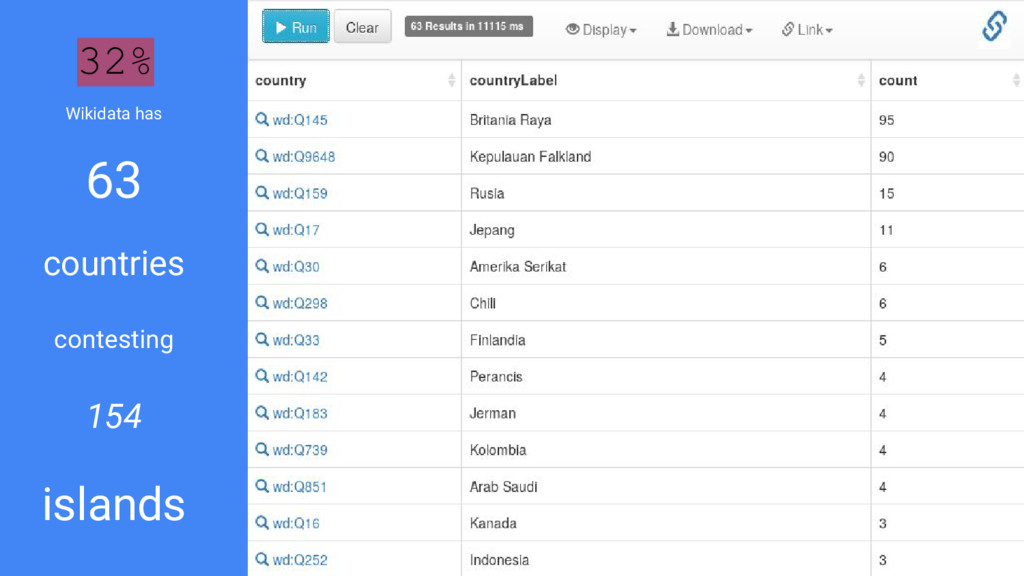Explore wd:Q159 via its magnifier icon
Screen dimensions: 1024x576
click(262, 193)
